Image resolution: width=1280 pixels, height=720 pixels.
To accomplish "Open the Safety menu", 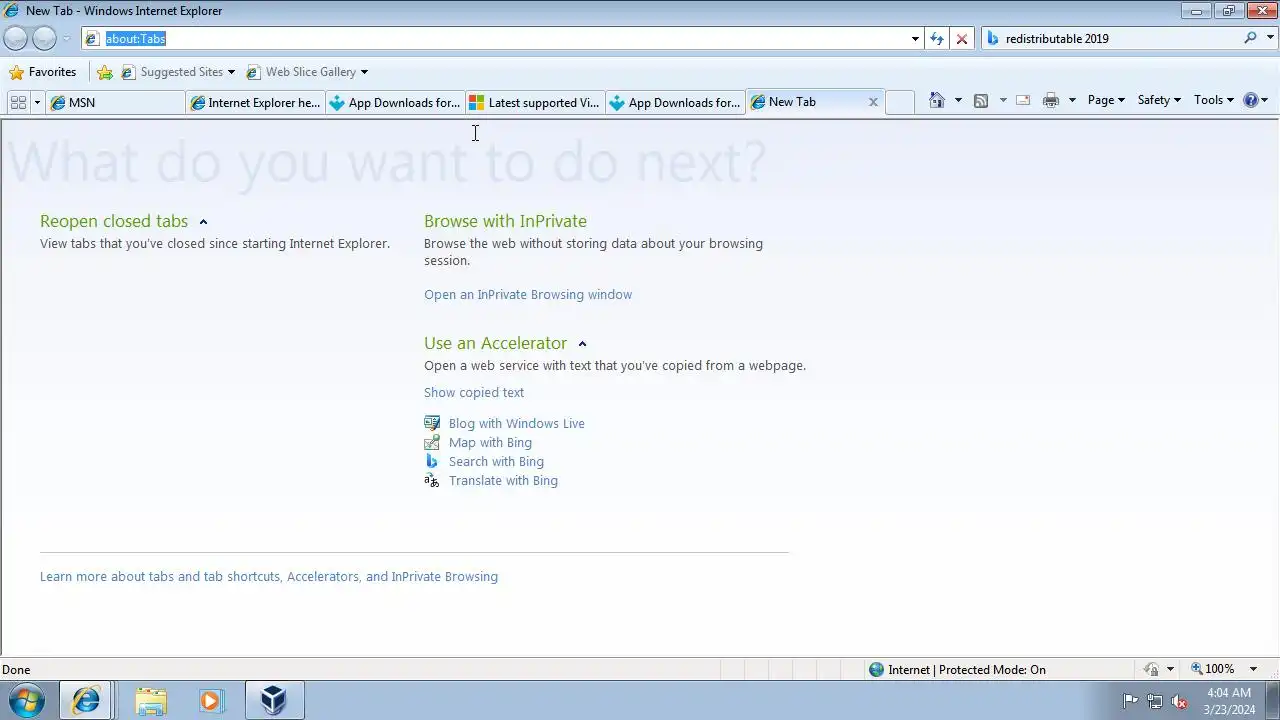I will pyautogui.click(x=1159, y=100).
